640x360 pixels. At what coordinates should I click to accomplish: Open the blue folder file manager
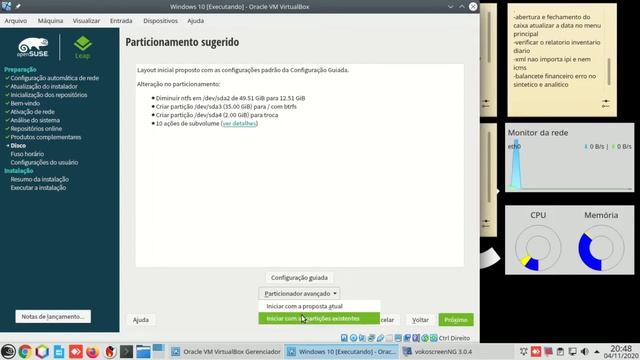143,351
